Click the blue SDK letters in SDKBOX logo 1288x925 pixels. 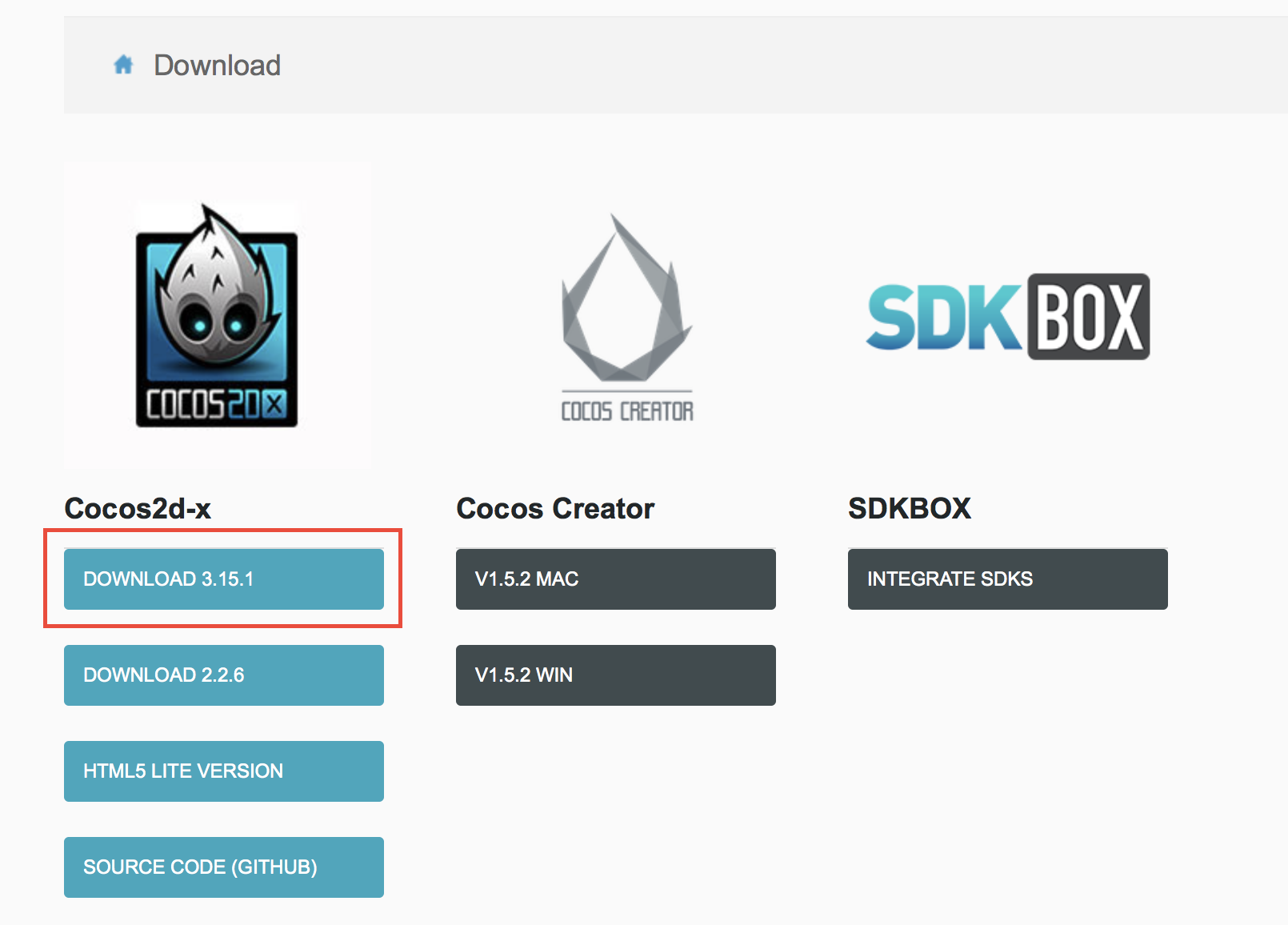(x=944, y=318)
